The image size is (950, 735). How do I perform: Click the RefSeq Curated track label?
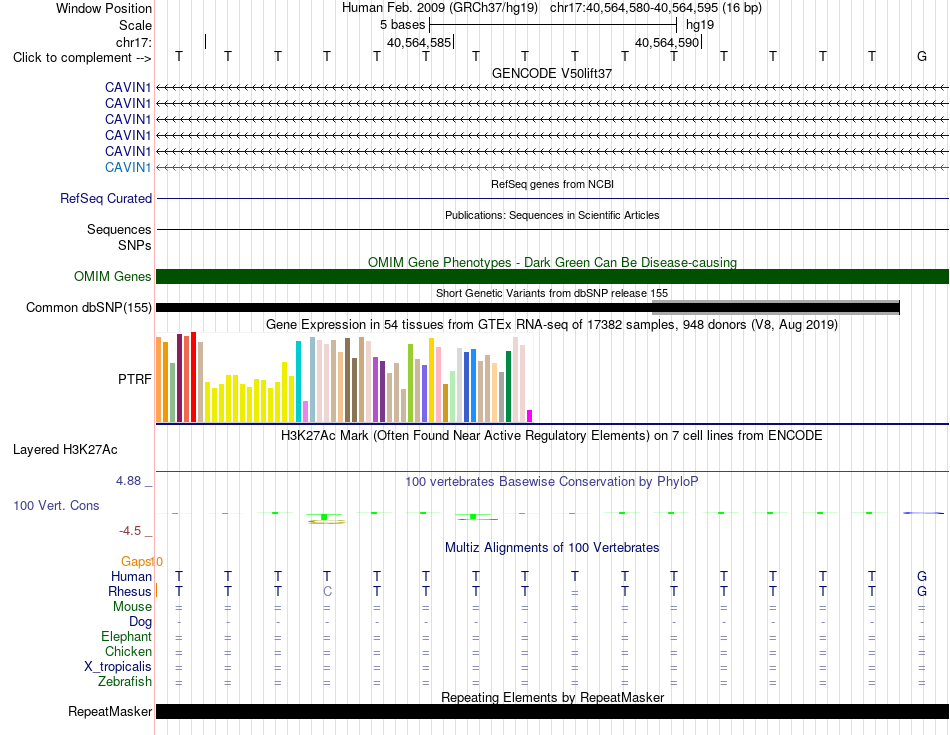coord(106,198)
